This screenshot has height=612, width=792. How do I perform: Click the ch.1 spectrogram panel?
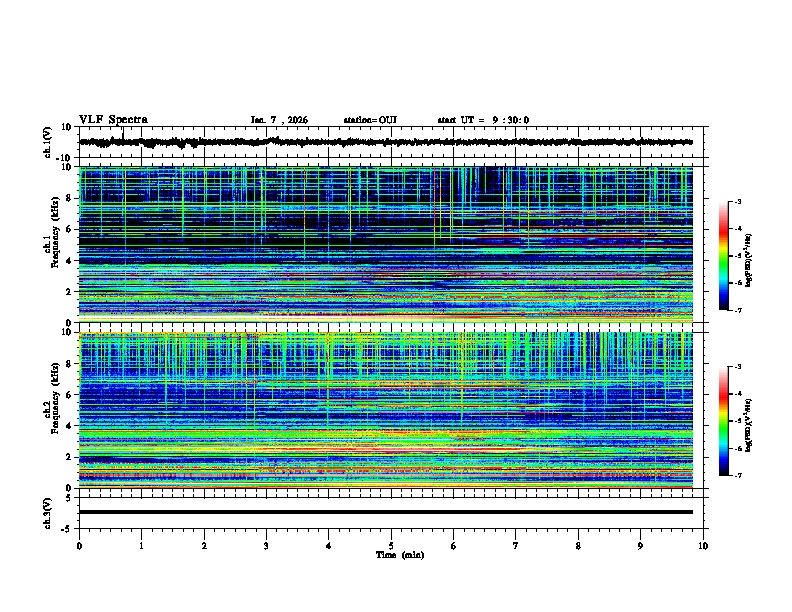(386, 244)
